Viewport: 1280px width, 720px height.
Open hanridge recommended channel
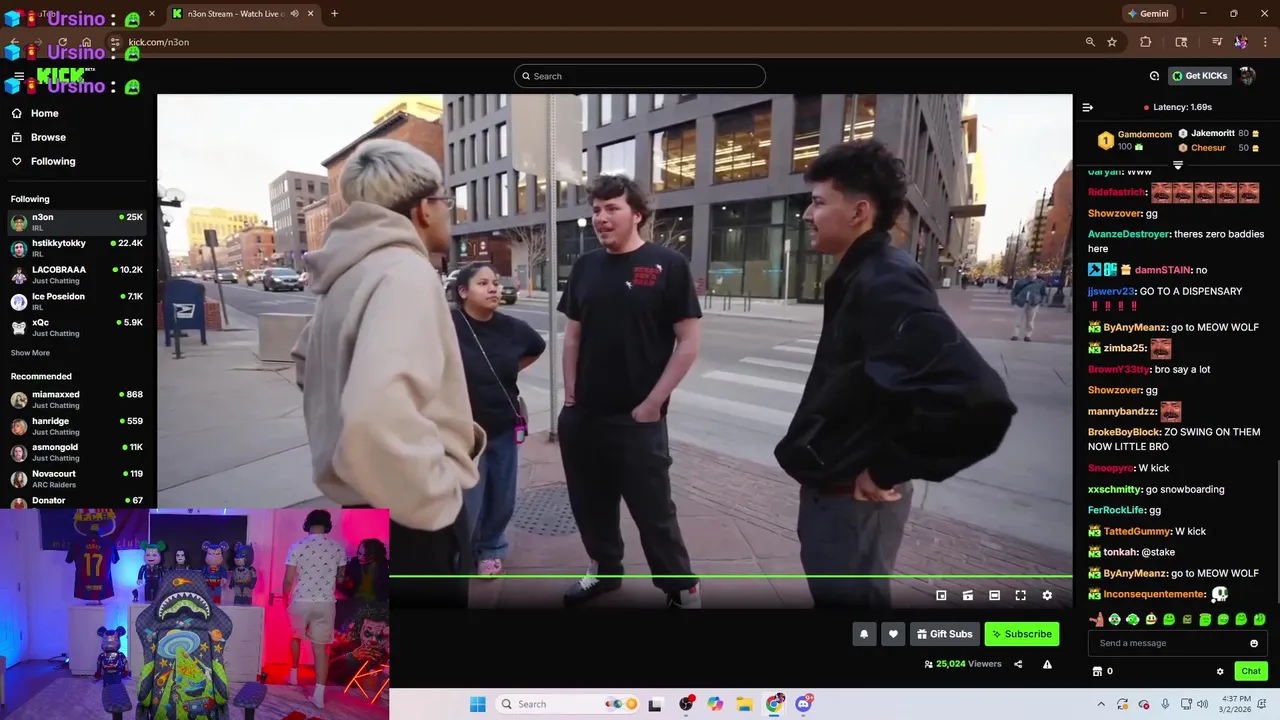tap(76, 426)
